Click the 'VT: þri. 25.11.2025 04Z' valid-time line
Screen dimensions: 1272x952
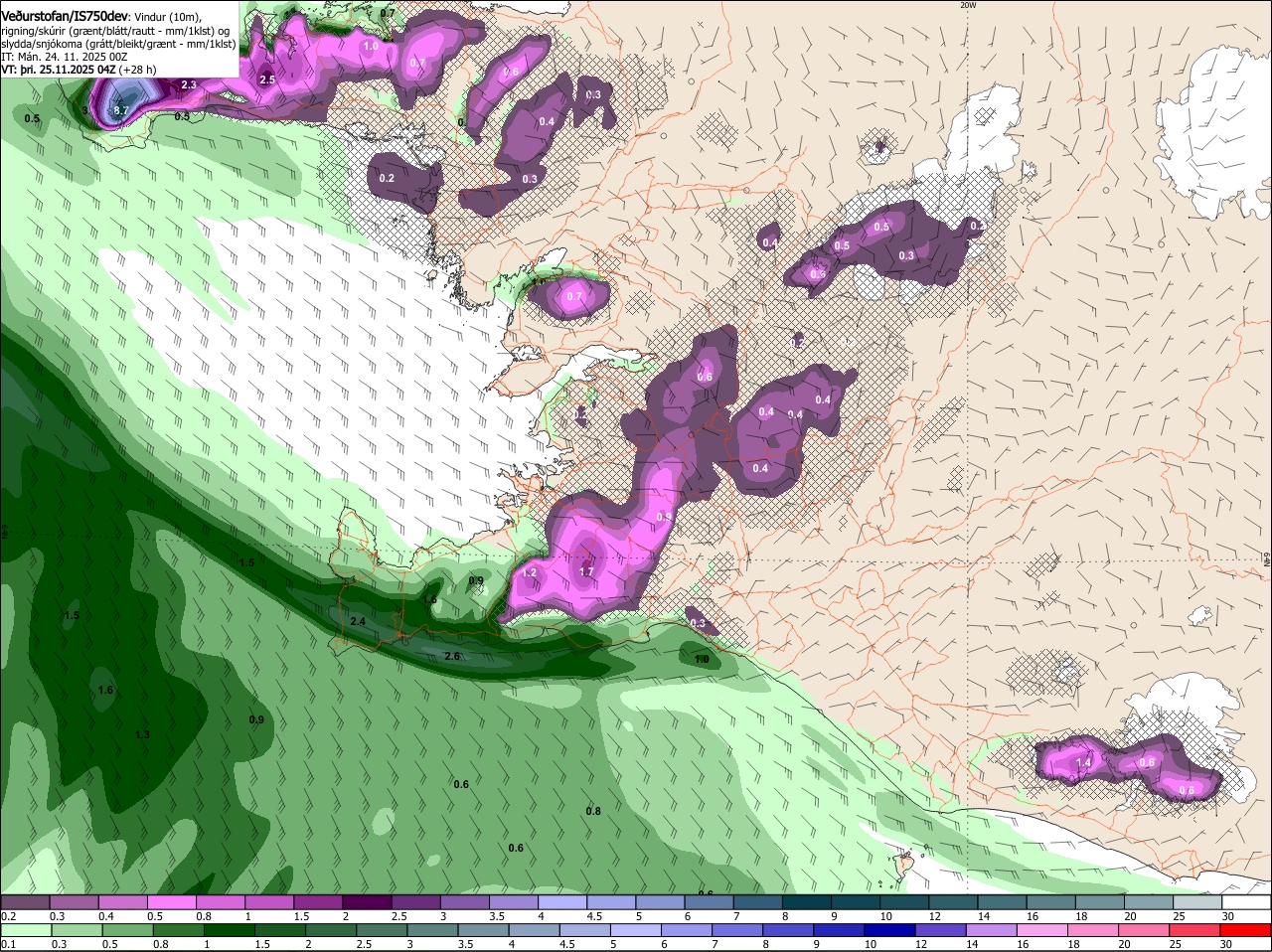(x=60, y=70)
